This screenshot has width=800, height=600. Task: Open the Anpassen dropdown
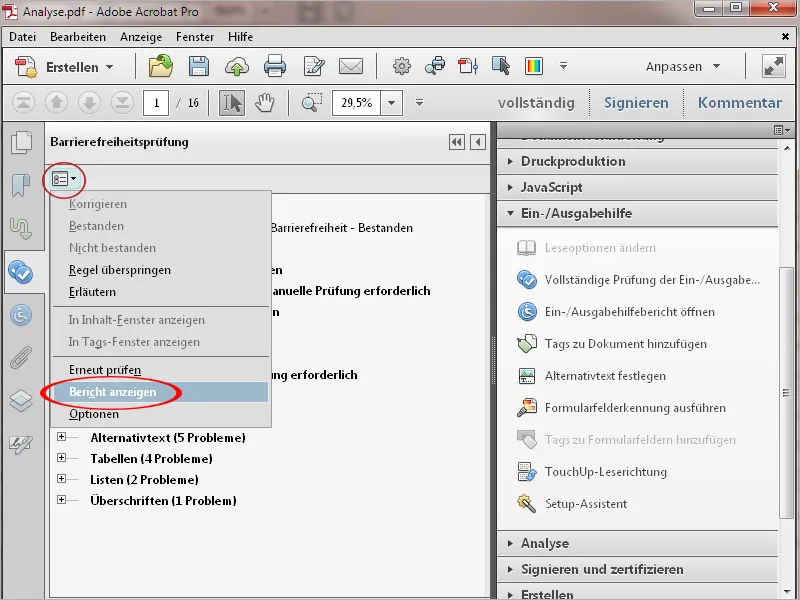tap(683, 66)
